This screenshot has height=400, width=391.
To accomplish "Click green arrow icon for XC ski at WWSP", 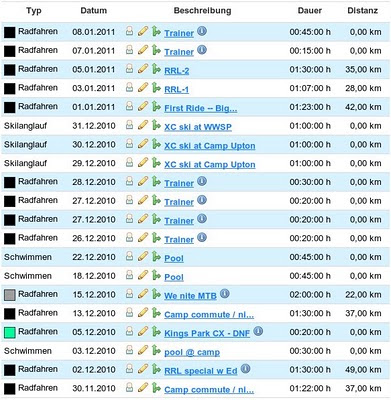I will [x=156, y=125].
